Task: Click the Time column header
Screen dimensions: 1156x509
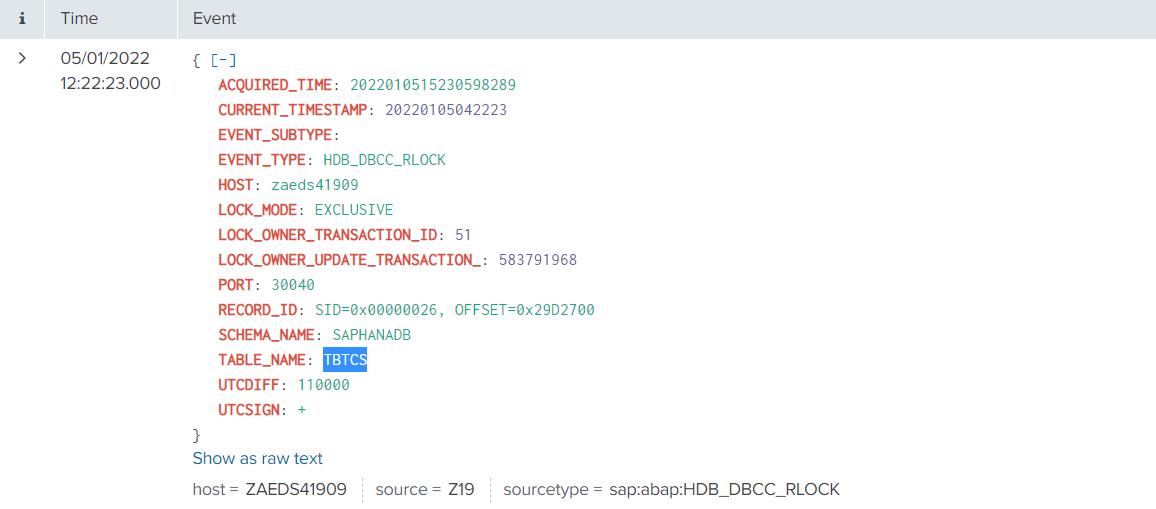Action: (x=79, y=19)
